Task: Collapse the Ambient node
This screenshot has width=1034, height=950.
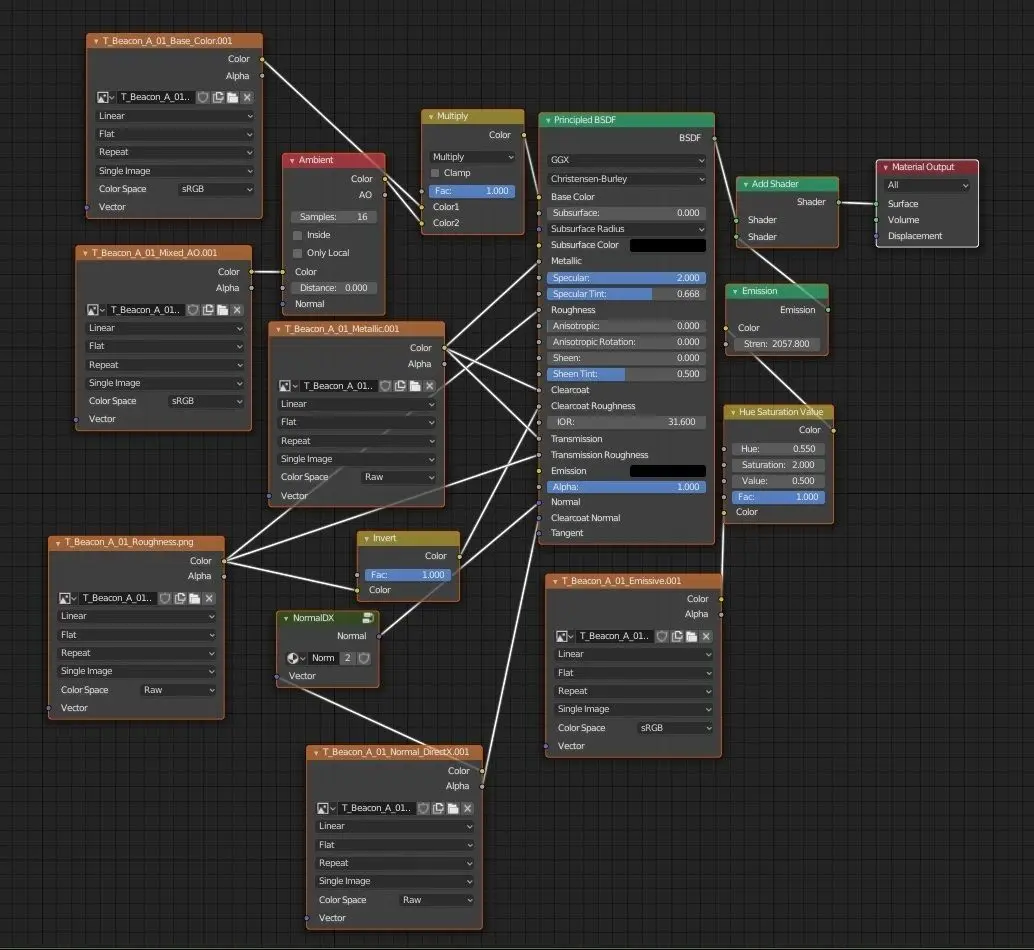Action: point(292,160)
